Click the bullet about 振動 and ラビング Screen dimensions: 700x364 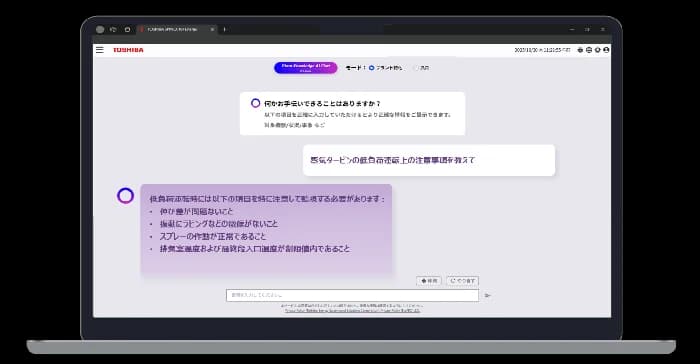click(x=219, y=224)
